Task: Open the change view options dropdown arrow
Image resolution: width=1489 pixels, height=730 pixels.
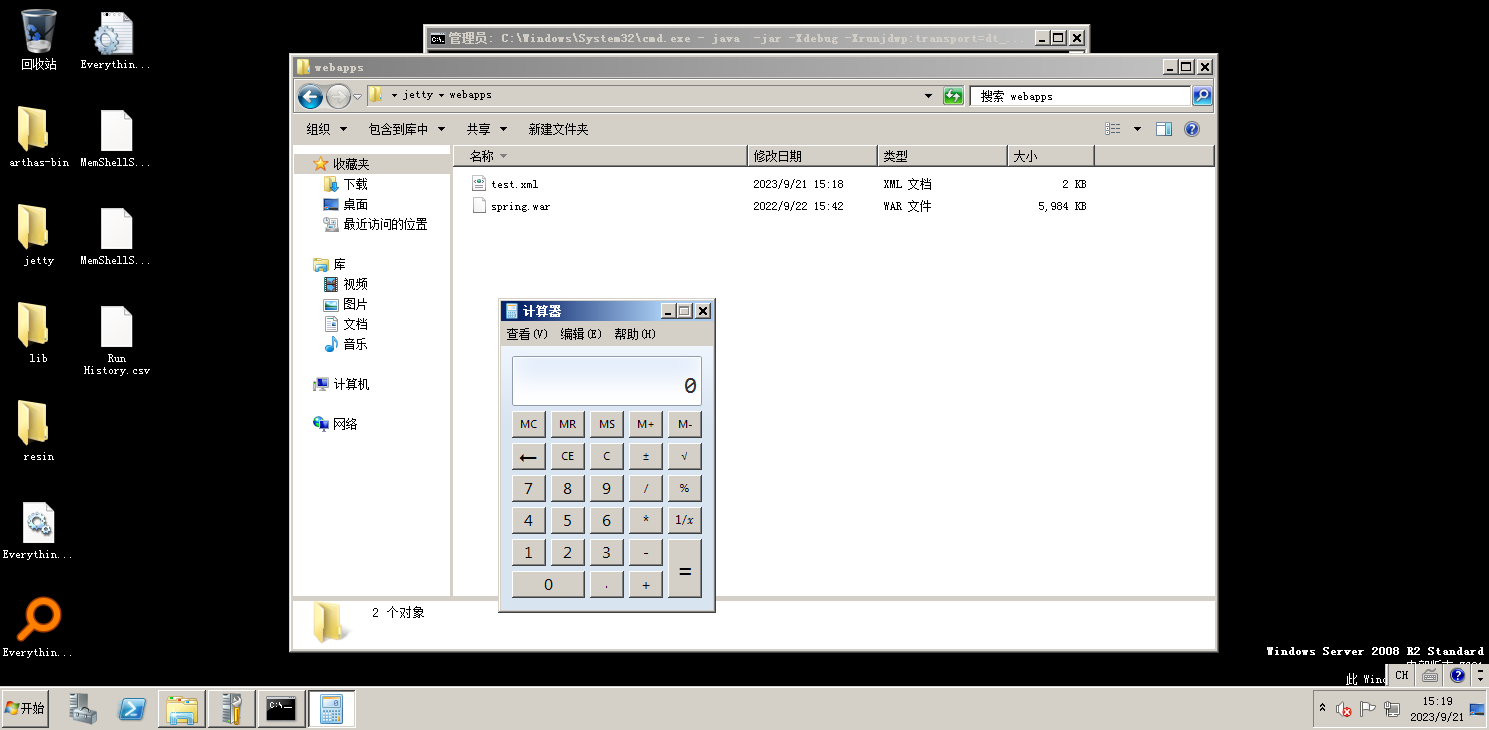Action: pyautogui.click(x=1137, y=129)
